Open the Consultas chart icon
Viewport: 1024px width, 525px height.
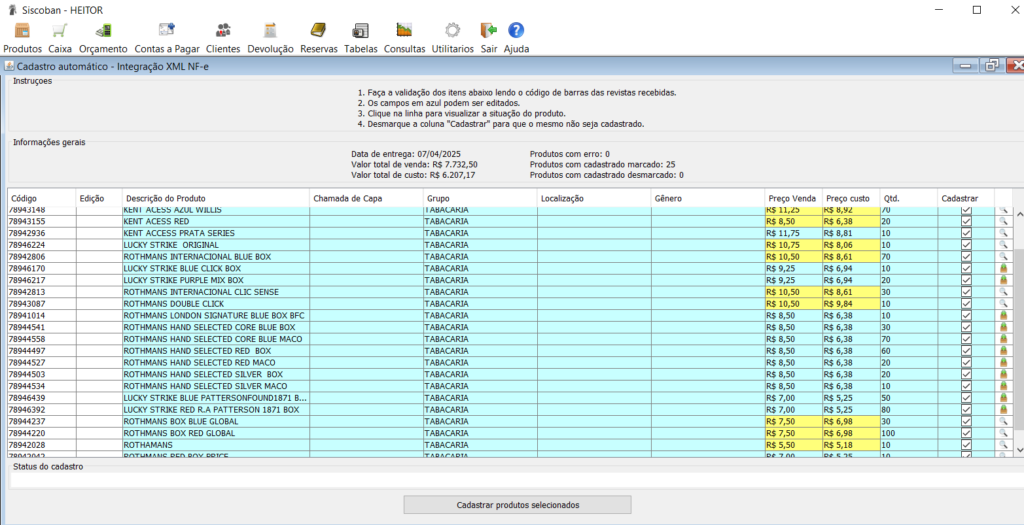(404, 30)
